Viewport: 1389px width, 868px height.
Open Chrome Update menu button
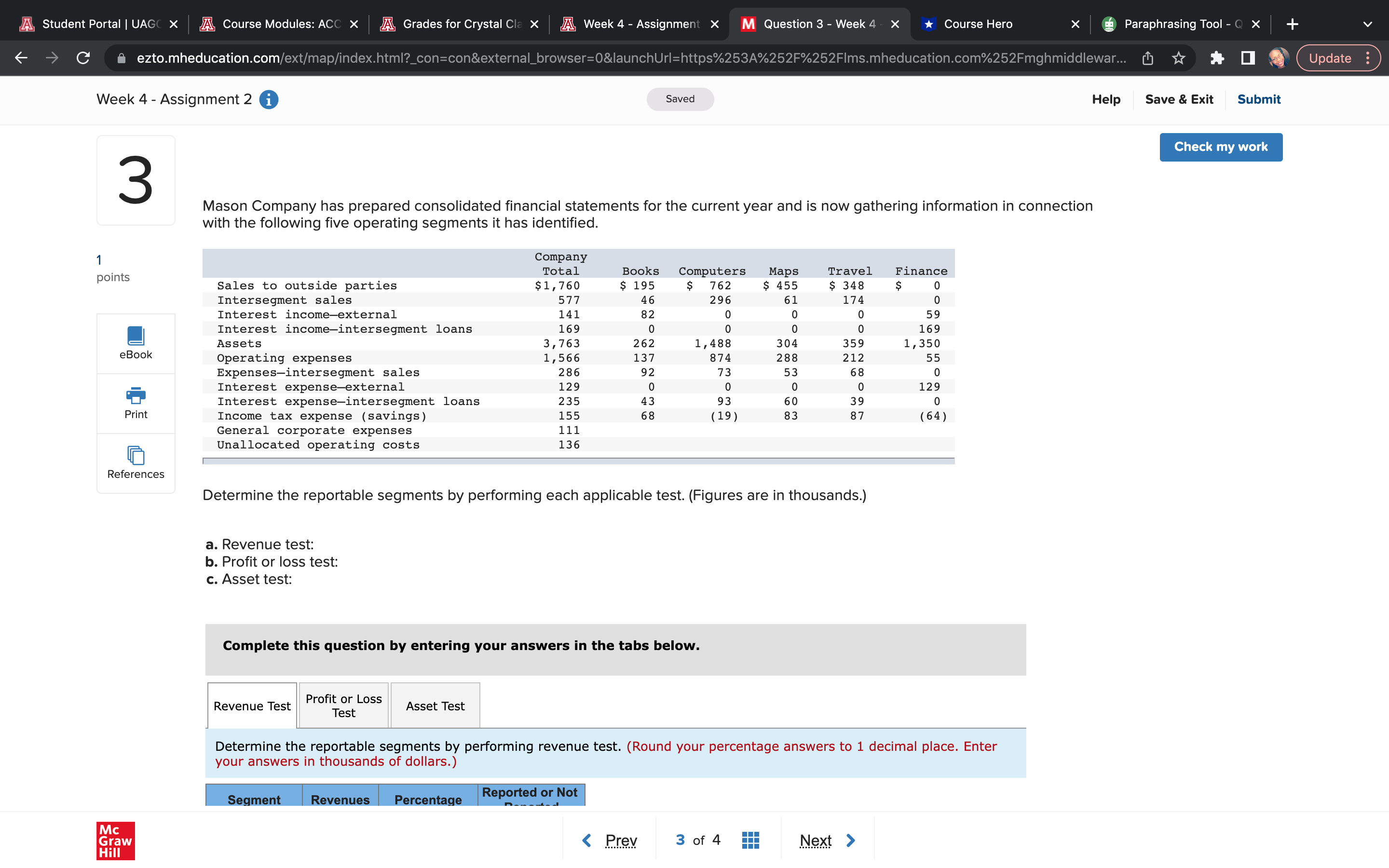coord(1338,58)
